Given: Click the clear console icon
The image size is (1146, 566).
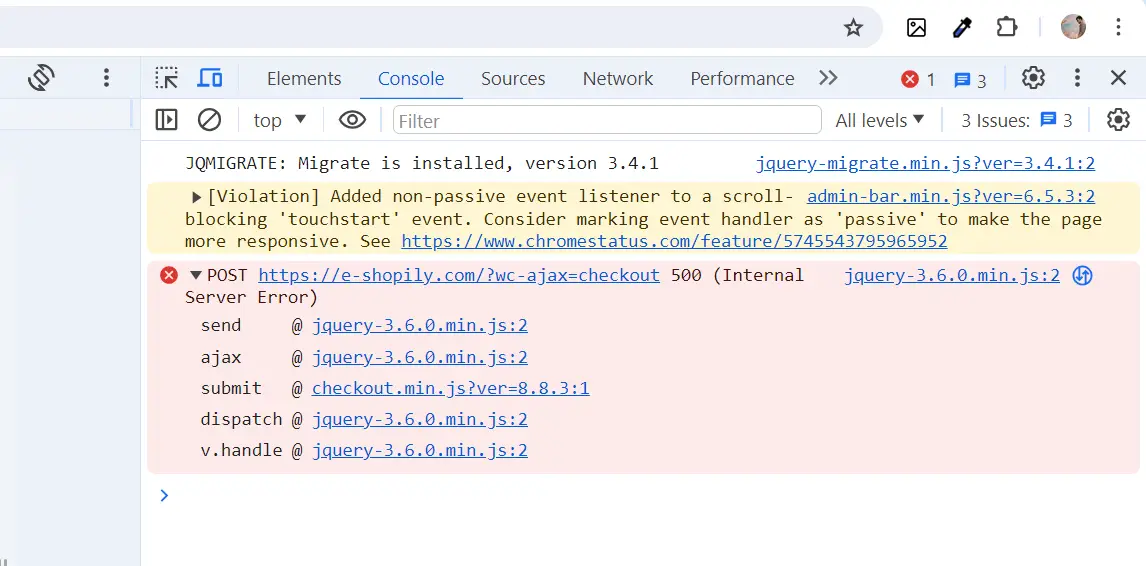Looking at the screenshot, I should pos(209,120).
